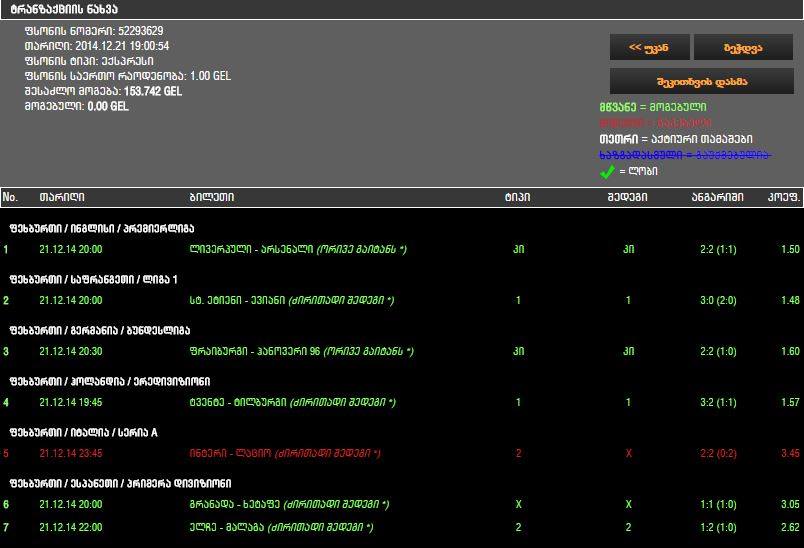Click the date '21.12.14 20:30'
804x548 pixels.
[x=71, y=352]
